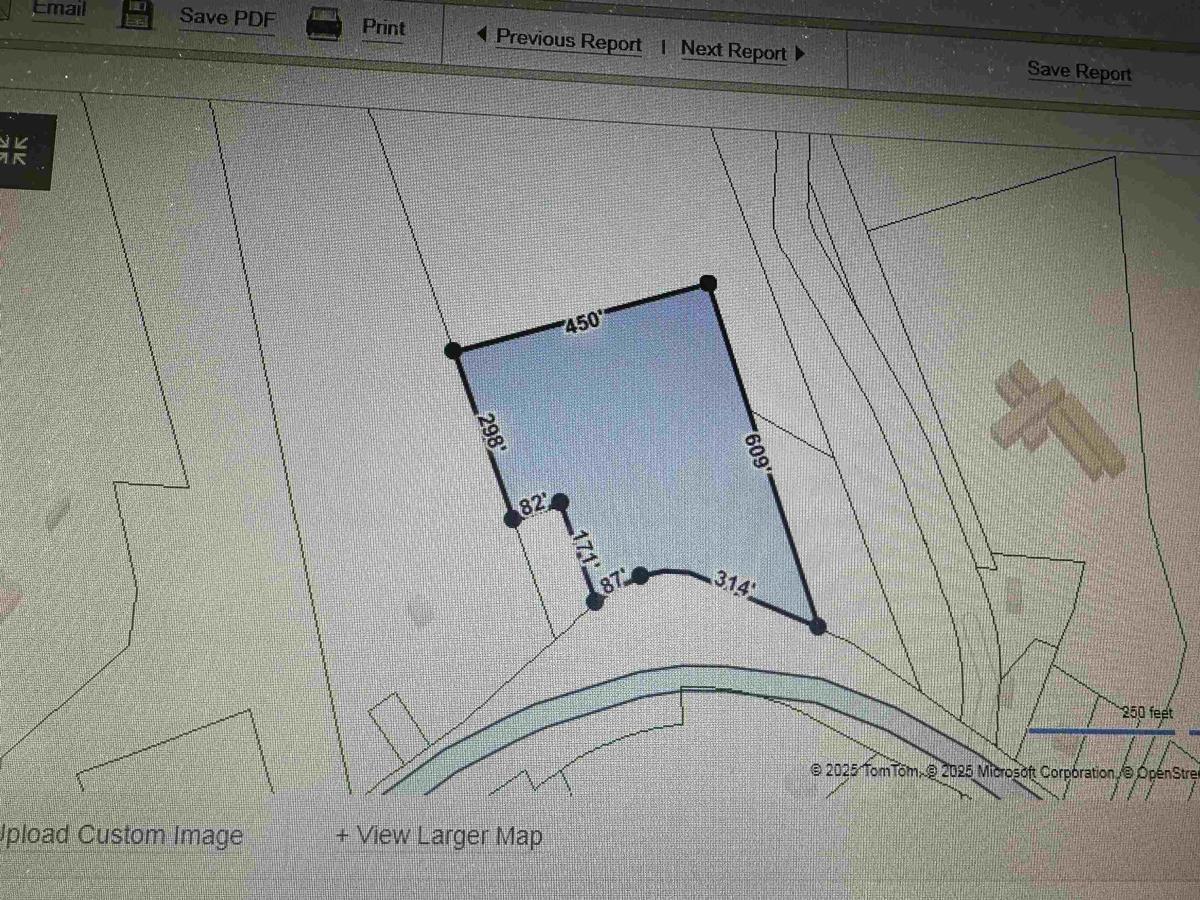Go to Next Report
This screenshot has height=900, width=1200.
(x=734, y=50)
